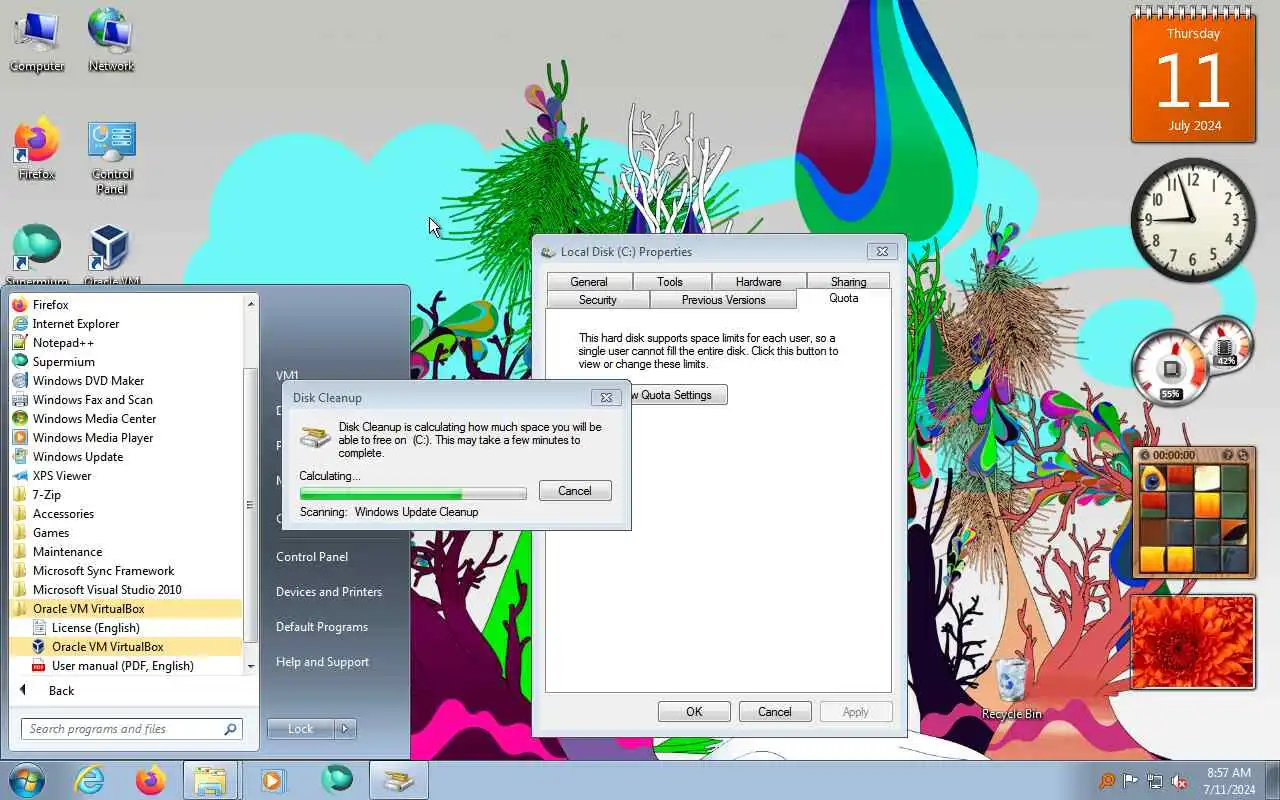Viewport: 1280px width, 800px height.
Task: Switch to the Sharing tab
Action: (x=848, y=282)
